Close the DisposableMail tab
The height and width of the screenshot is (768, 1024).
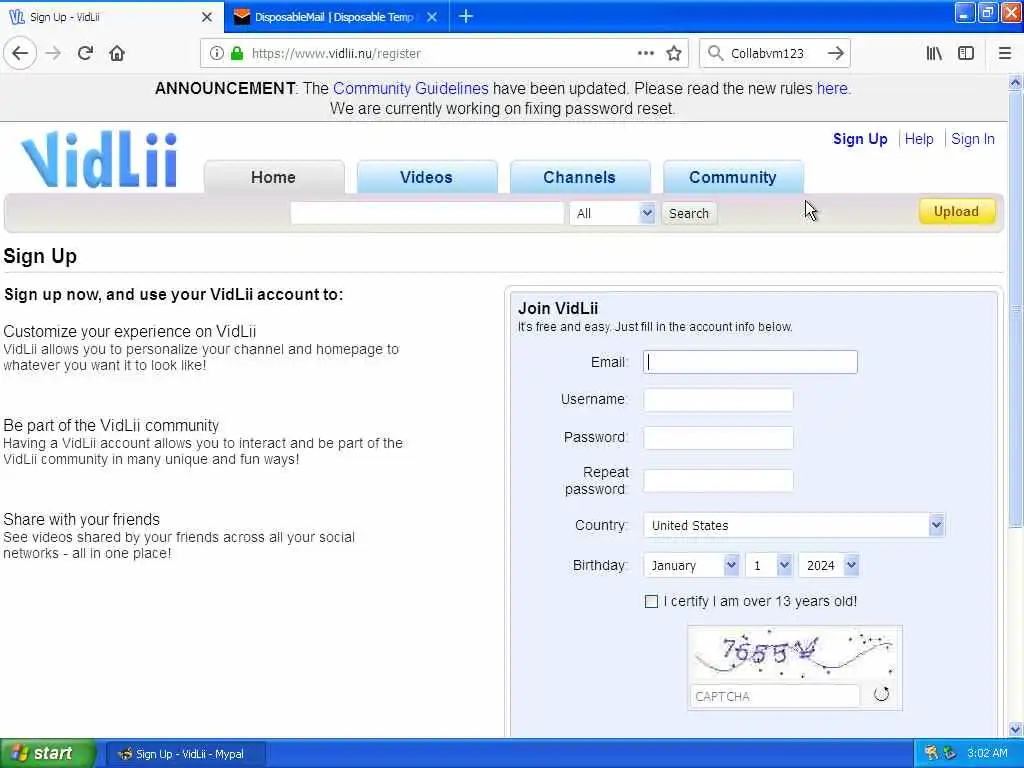(432, 17)
